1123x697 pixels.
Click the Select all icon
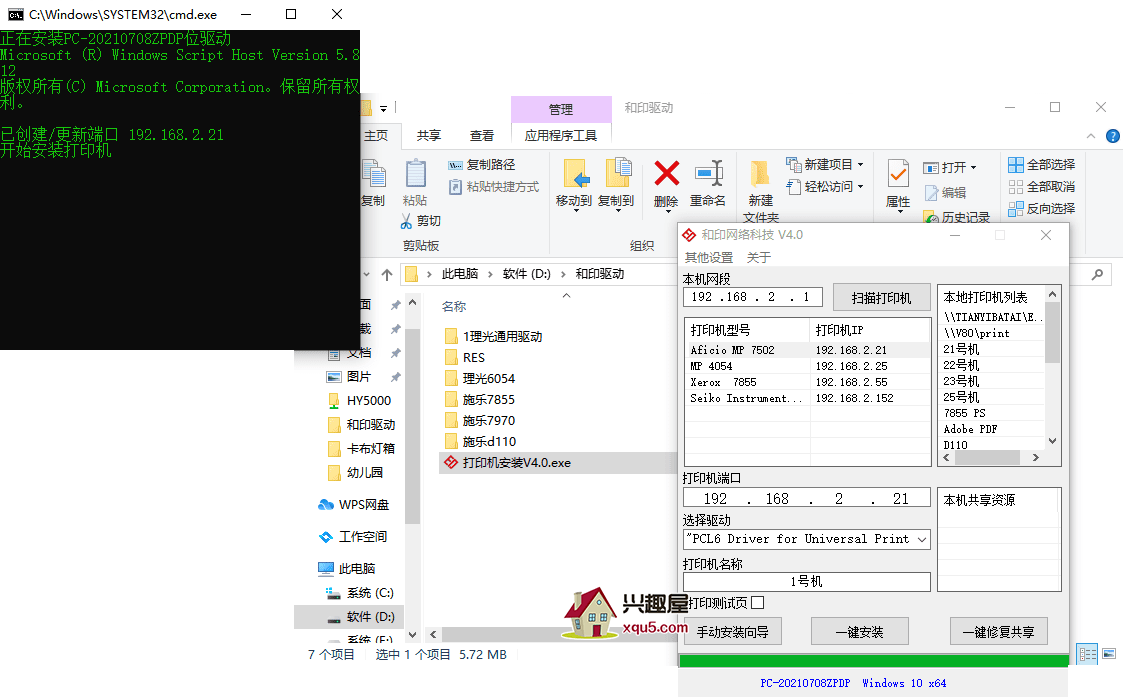click(1016, 165)
